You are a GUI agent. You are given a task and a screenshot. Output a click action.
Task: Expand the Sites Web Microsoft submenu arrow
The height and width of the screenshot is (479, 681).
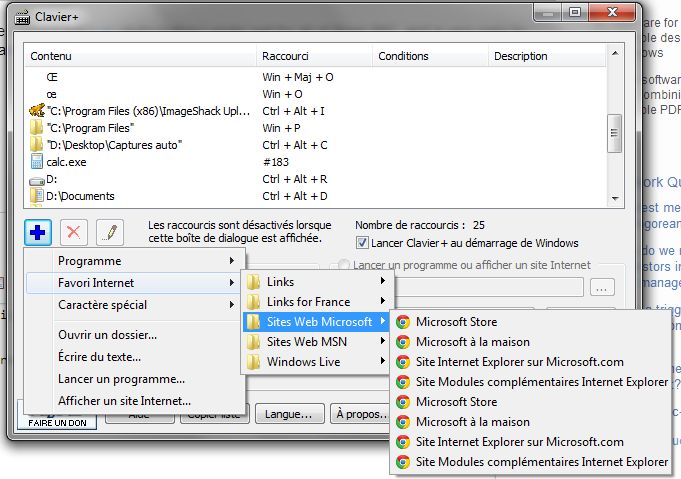point(383,321)
